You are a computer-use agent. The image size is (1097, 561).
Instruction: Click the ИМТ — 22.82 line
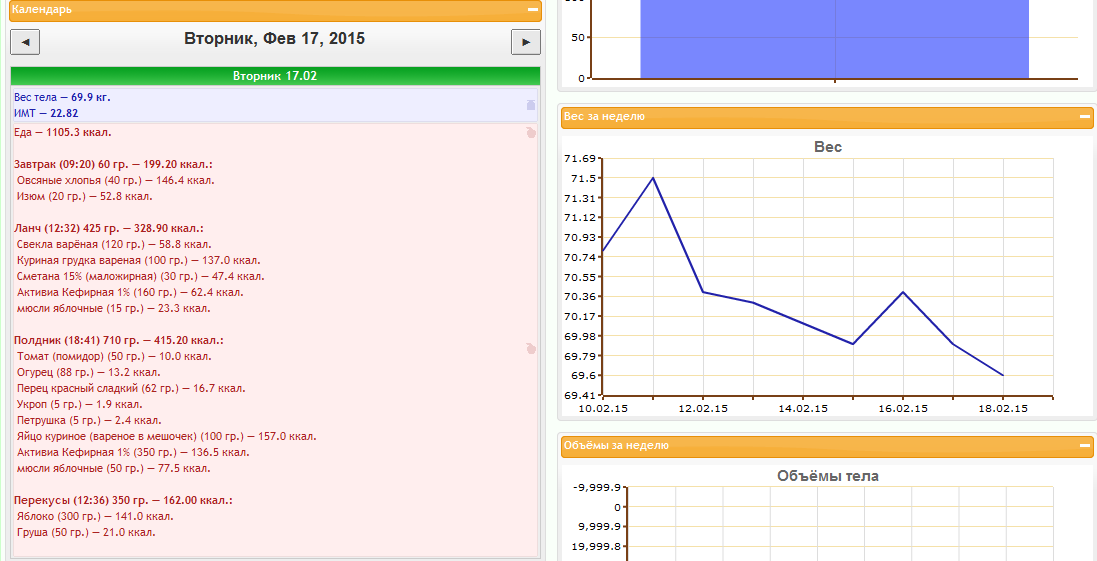46,113
